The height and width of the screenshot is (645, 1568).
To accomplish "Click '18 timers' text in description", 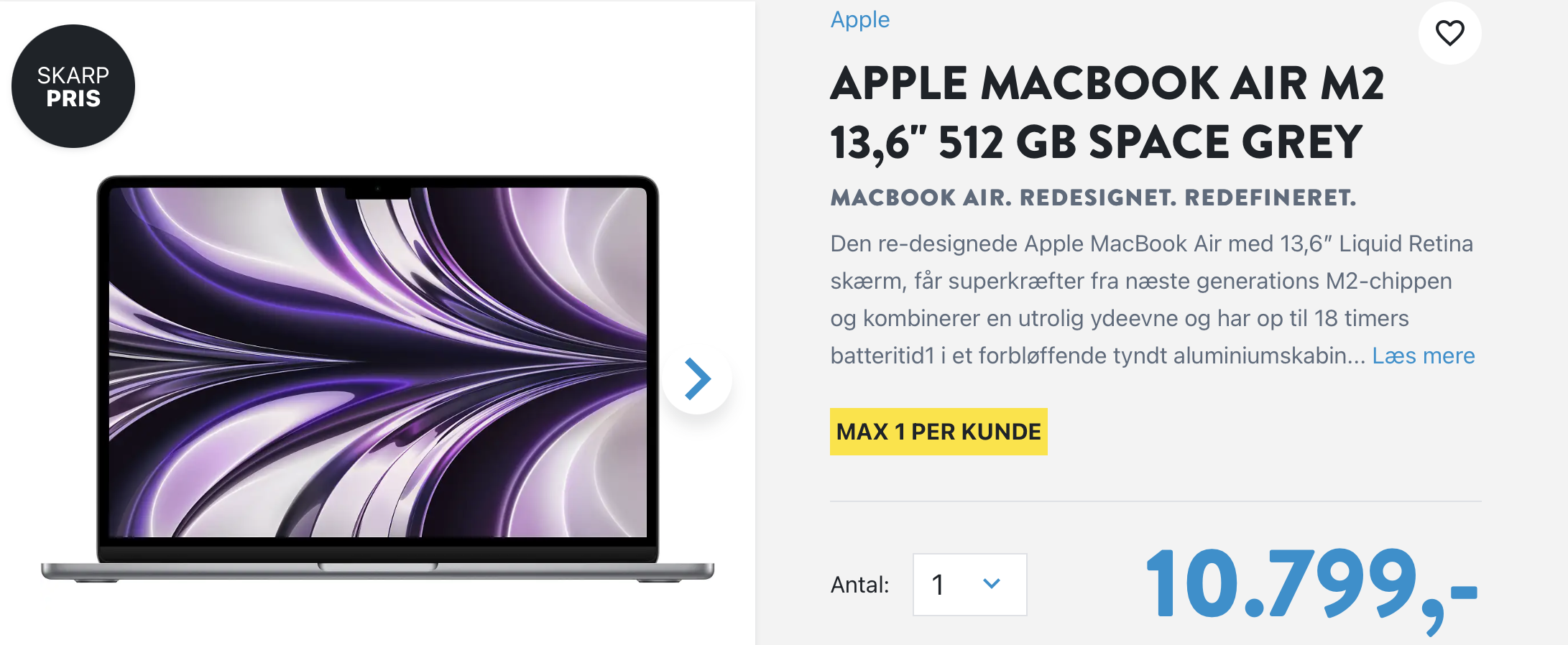I will click(1361, 318).
